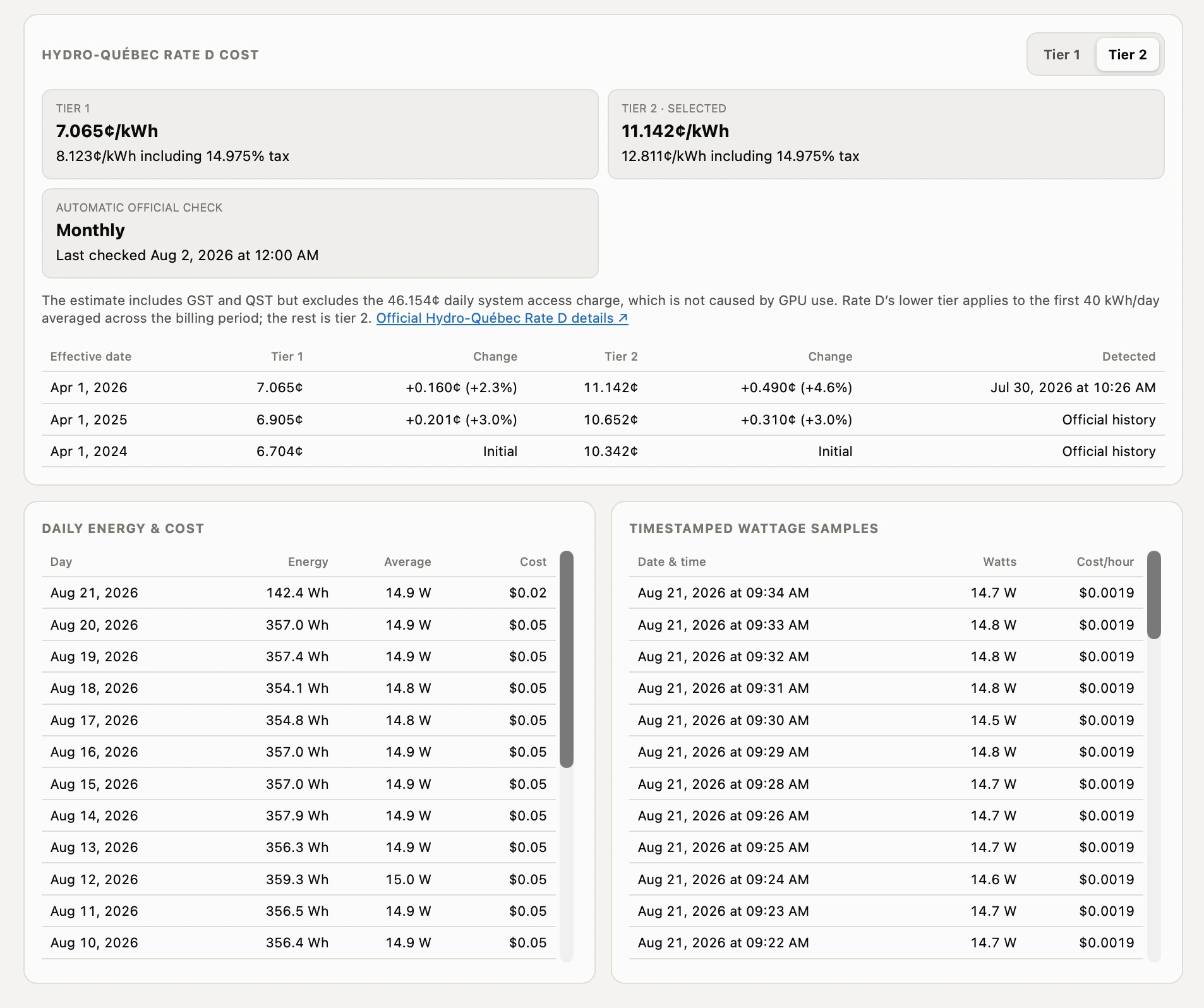Select the Aug 18, 2026 daily row

(x=299, y=688)
